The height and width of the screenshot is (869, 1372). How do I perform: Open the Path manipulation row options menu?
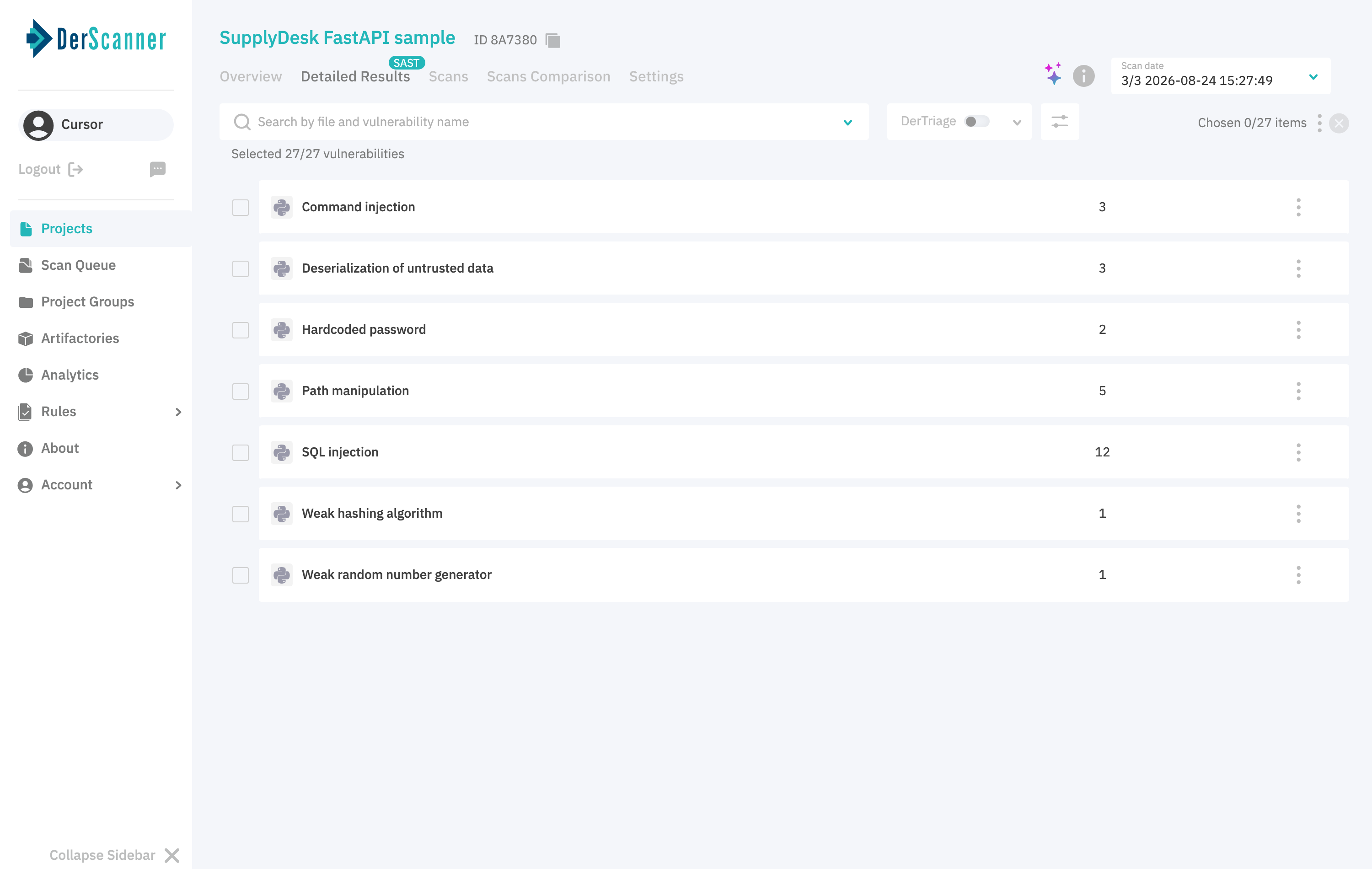[x=1298, y=391]
